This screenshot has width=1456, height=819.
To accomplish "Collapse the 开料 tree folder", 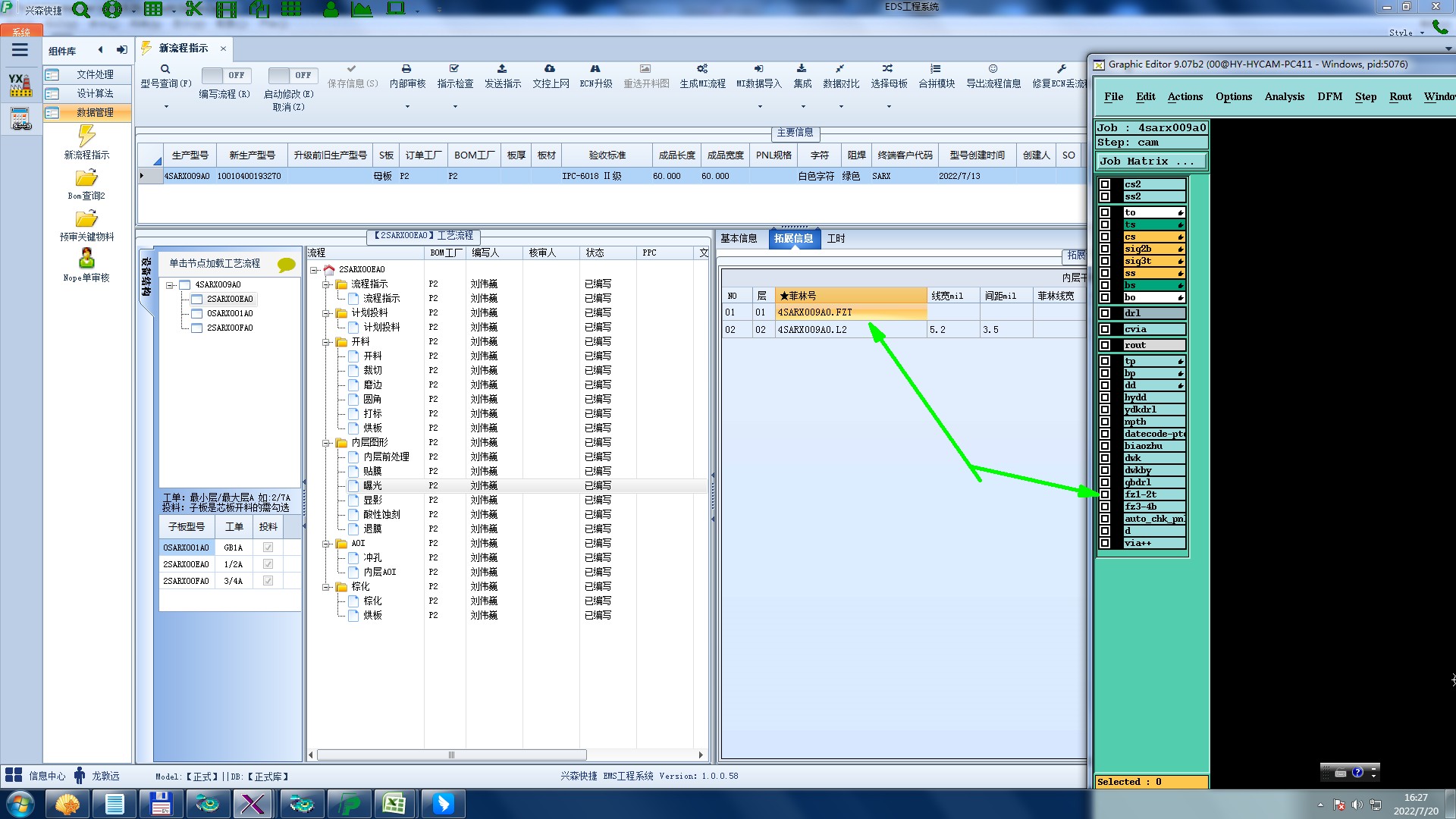I will tap(327, 342).
